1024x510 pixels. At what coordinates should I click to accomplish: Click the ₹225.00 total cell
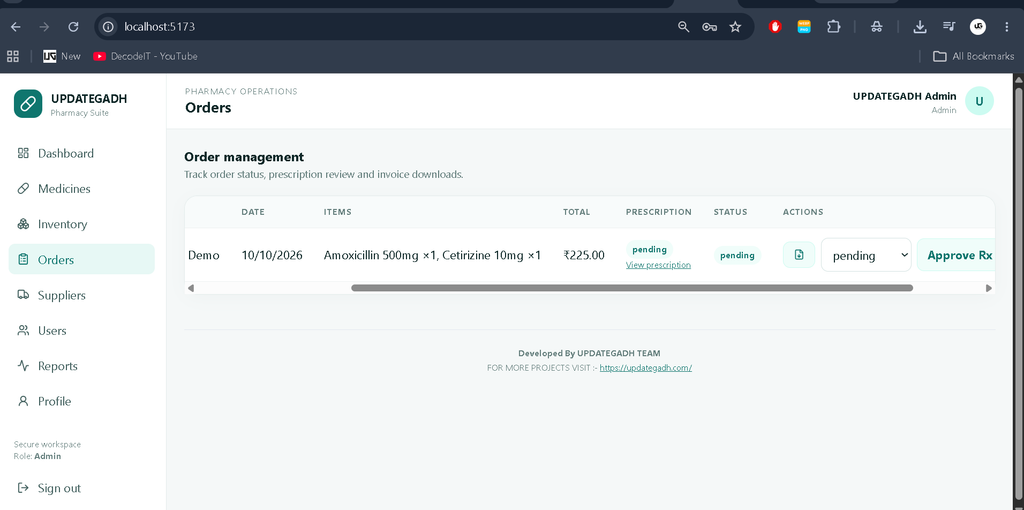coord(584,255)
